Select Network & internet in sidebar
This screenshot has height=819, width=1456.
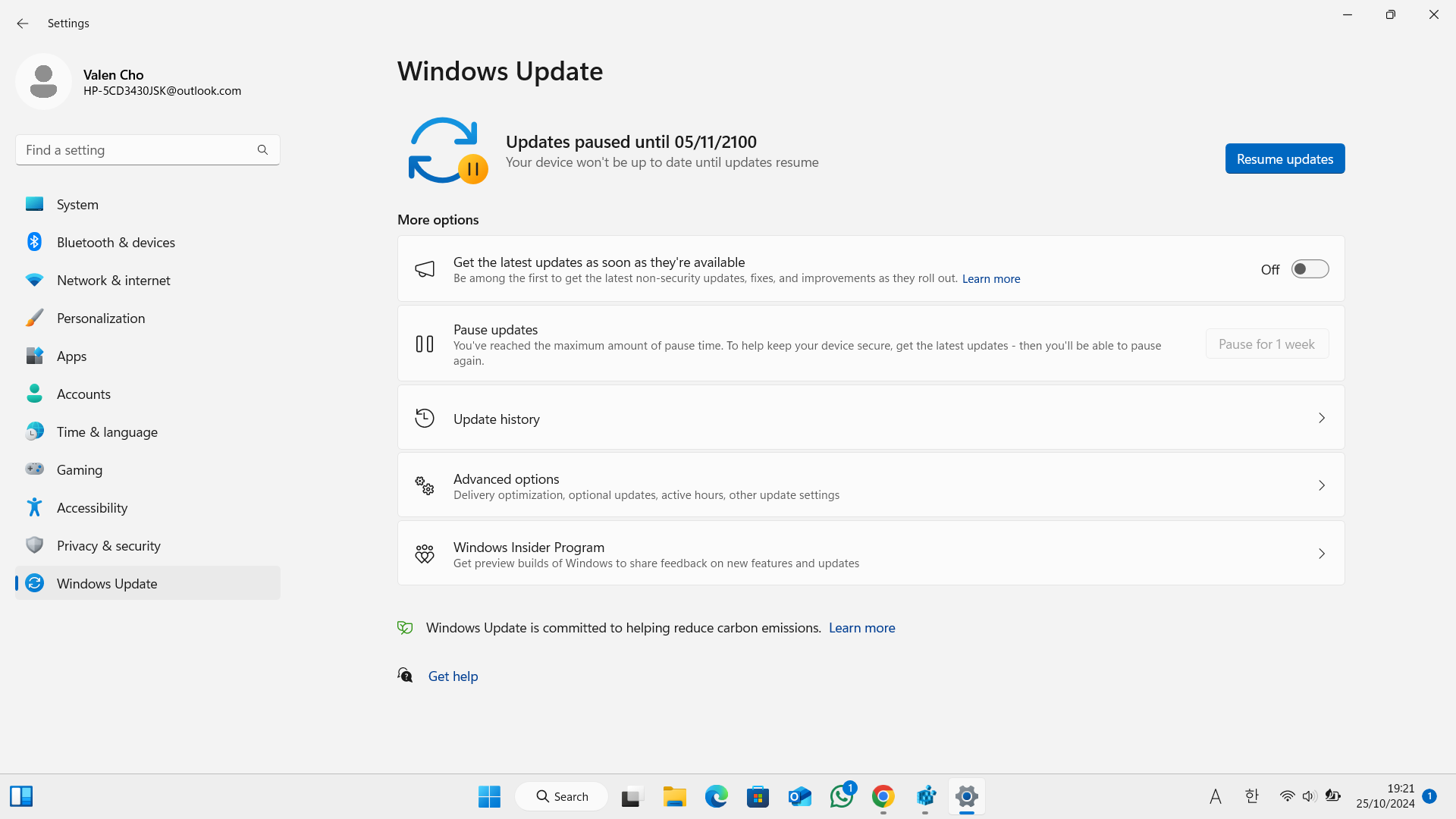(148, 280)
